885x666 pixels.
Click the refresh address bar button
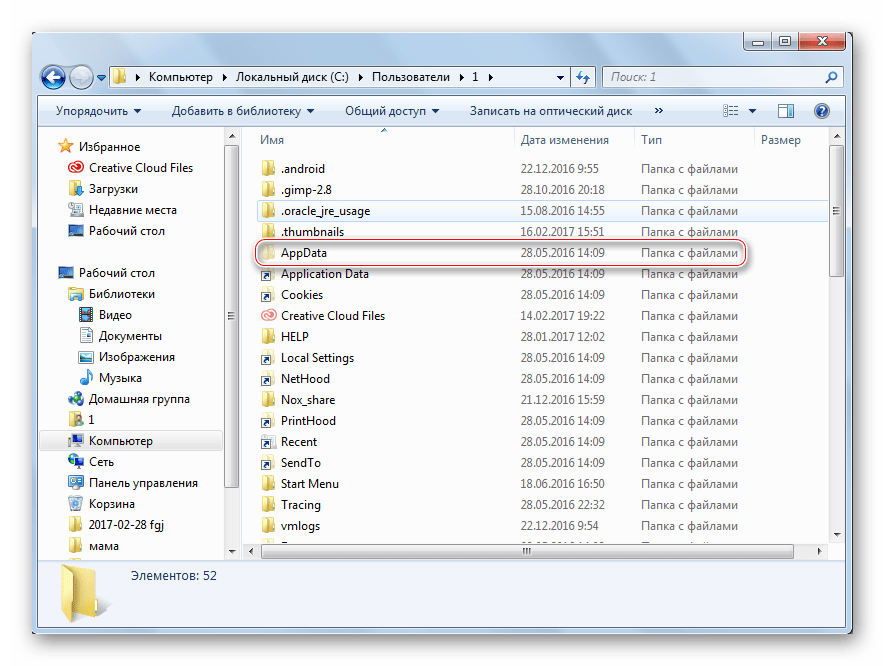coord(583,77)
